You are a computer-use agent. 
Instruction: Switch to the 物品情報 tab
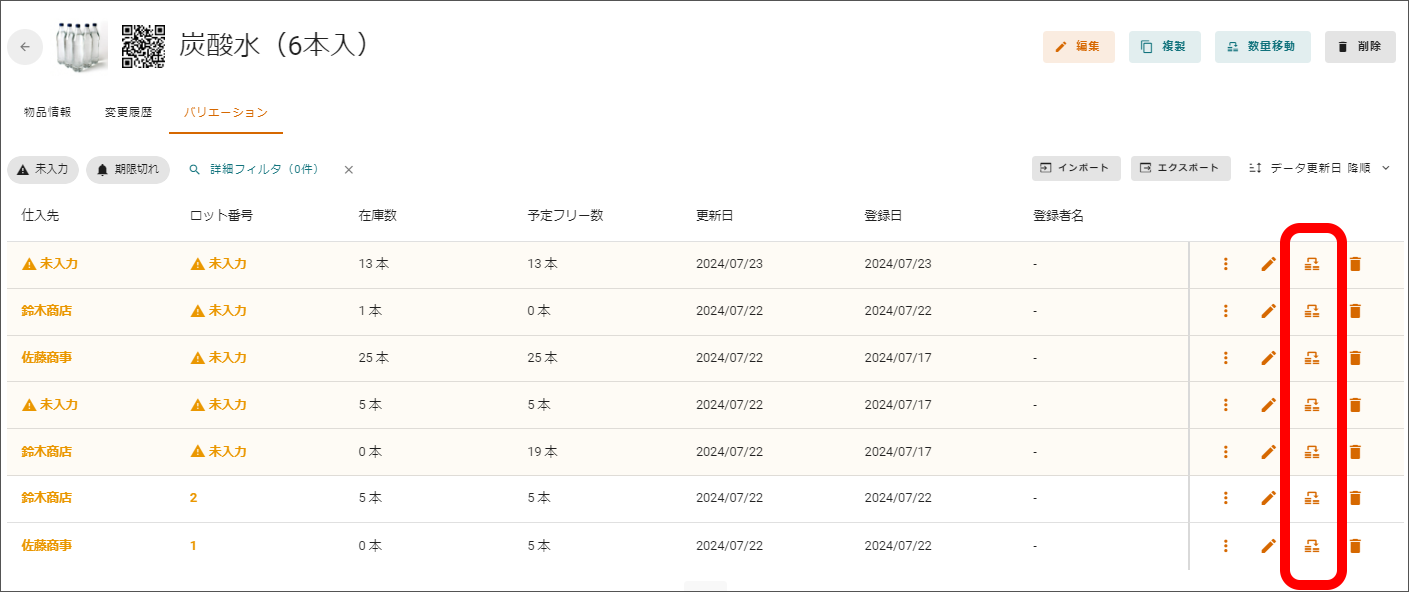tap(47, 112)
